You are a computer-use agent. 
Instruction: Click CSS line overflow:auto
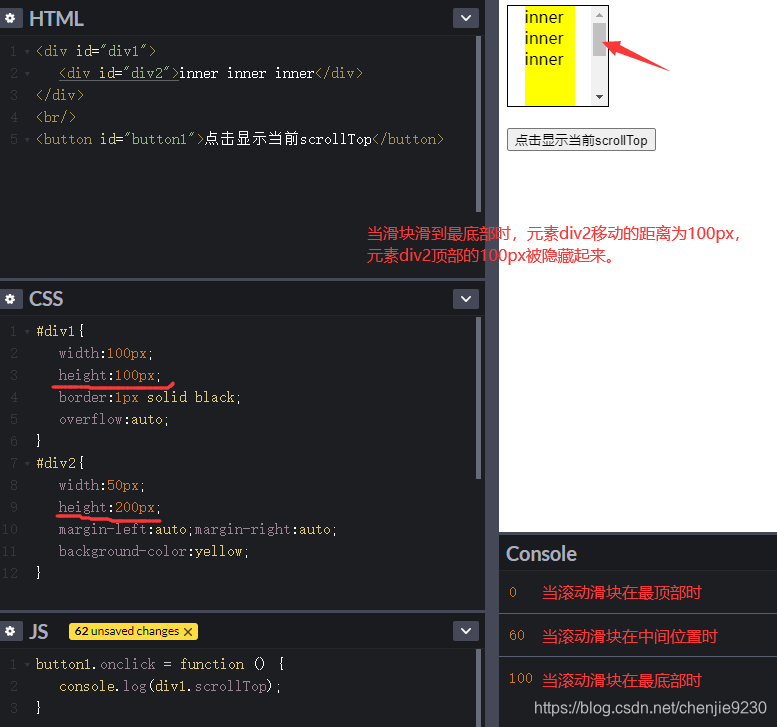pyautogui.click(x=114, y=420)
